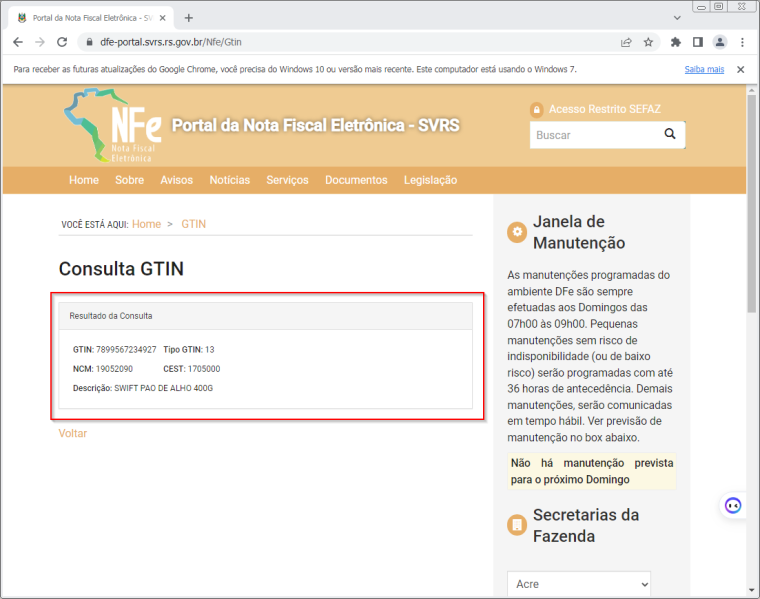Click the scrollbar up arrow
760x599 pixels.
751,90
